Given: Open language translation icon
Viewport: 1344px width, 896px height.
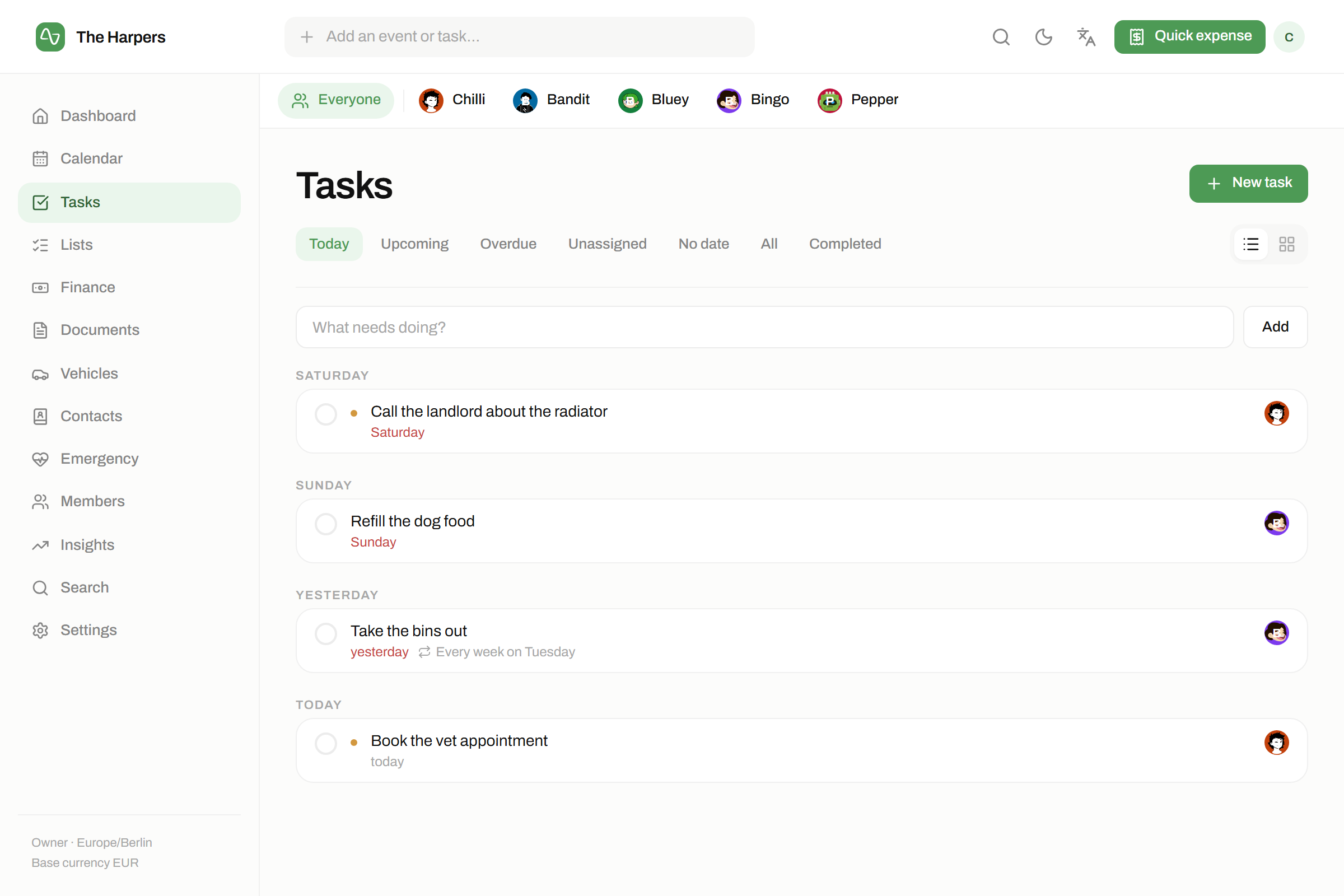Looking at the screenshot, I should [x=1086, y=37].
